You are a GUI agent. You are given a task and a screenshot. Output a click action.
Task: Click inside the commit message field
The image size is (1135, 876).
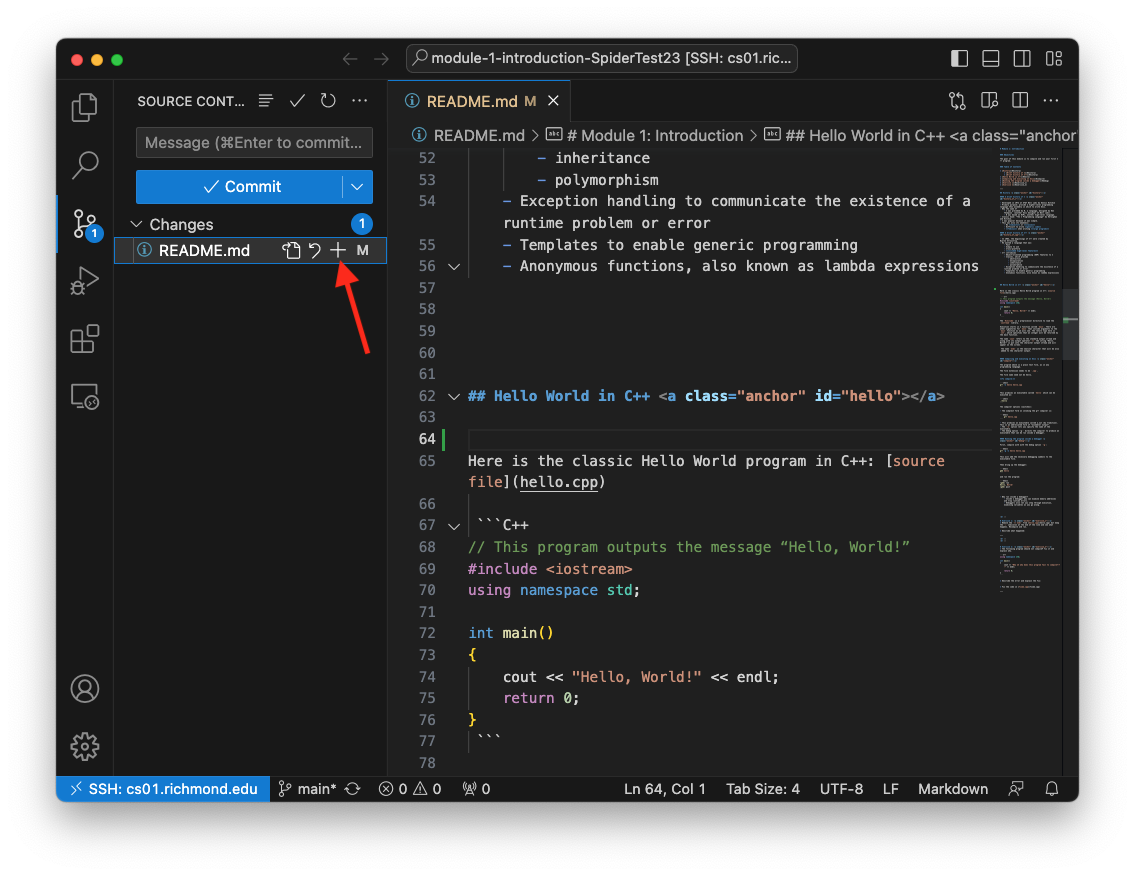click(x=254, y=143)
